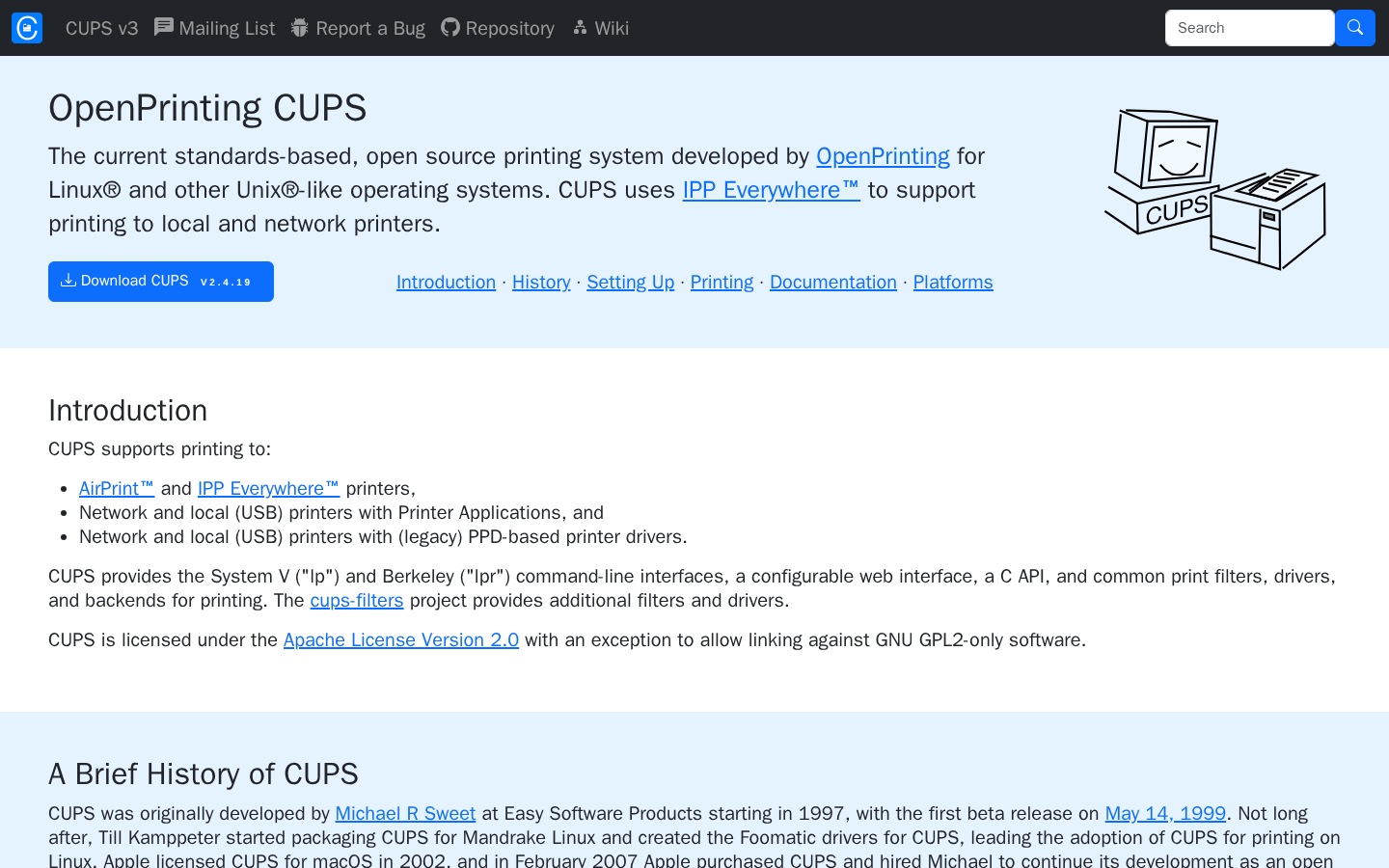Jump to History section link
Image resolution: width=1389 pixels, height=868 pixels.
[541, 282]
